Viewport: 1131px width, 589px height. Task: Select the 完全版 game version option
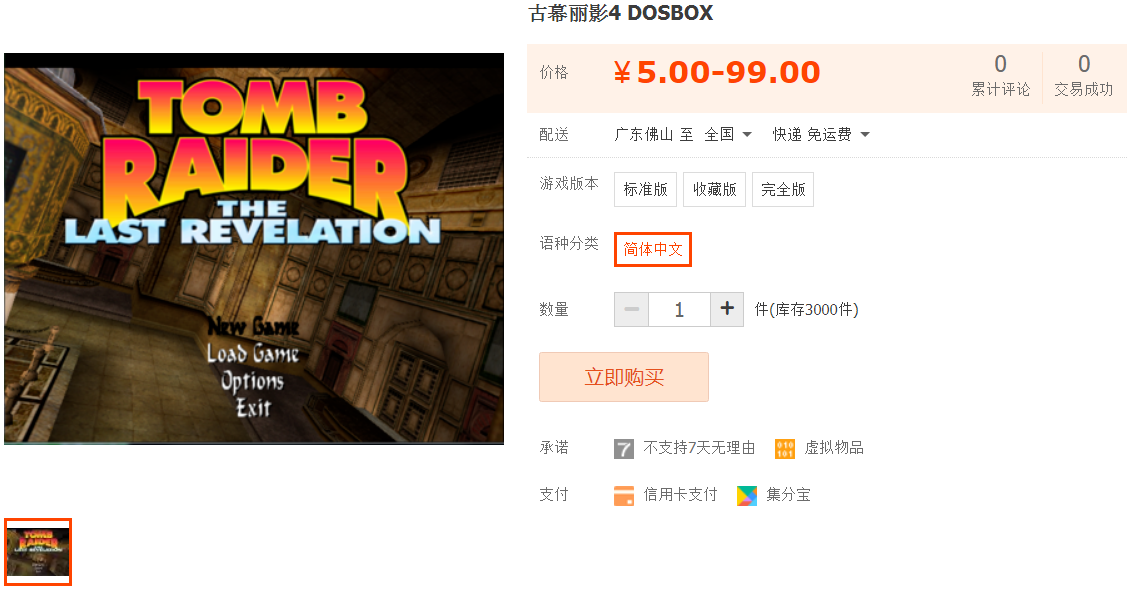click(783, 190)
